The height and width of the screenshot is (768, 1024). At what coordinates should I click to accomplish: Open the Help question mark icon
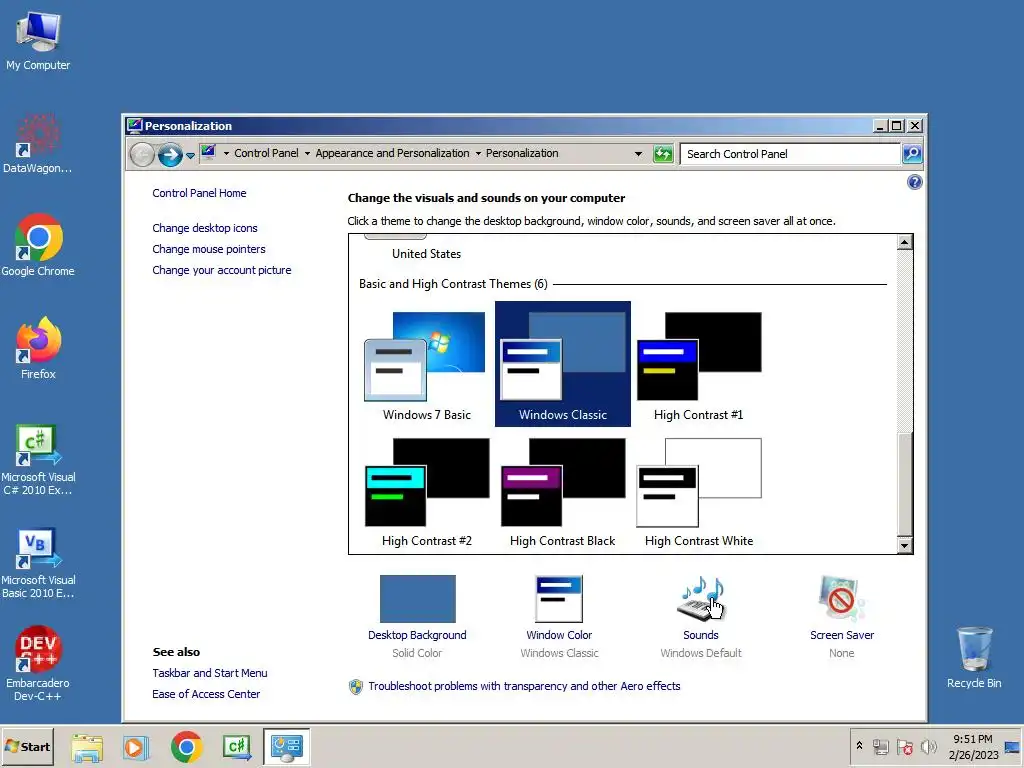click(x=915, y=182)
